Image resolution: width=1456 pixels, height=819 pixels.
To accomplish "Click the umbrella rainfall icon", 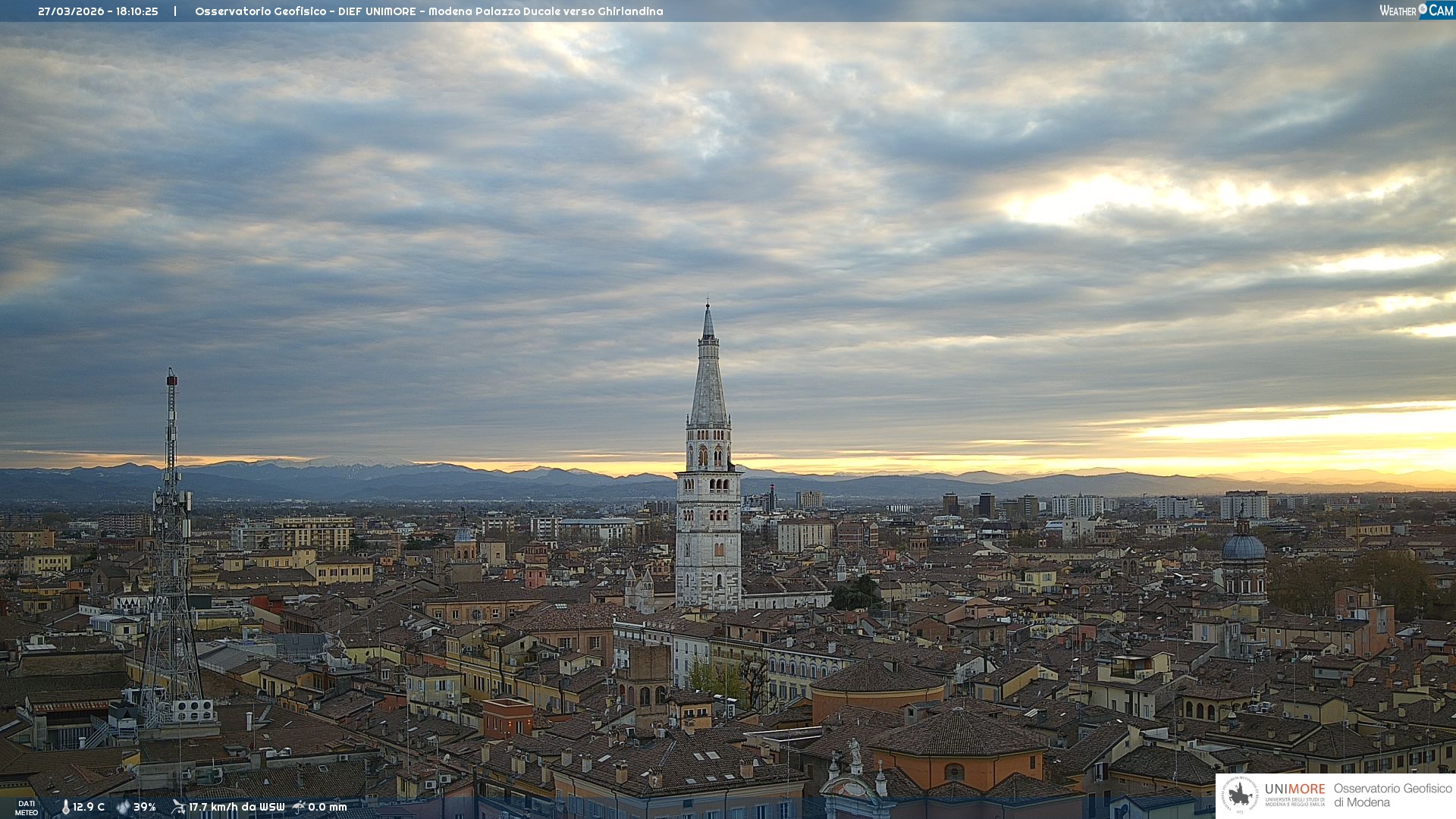I will [299, 807].
